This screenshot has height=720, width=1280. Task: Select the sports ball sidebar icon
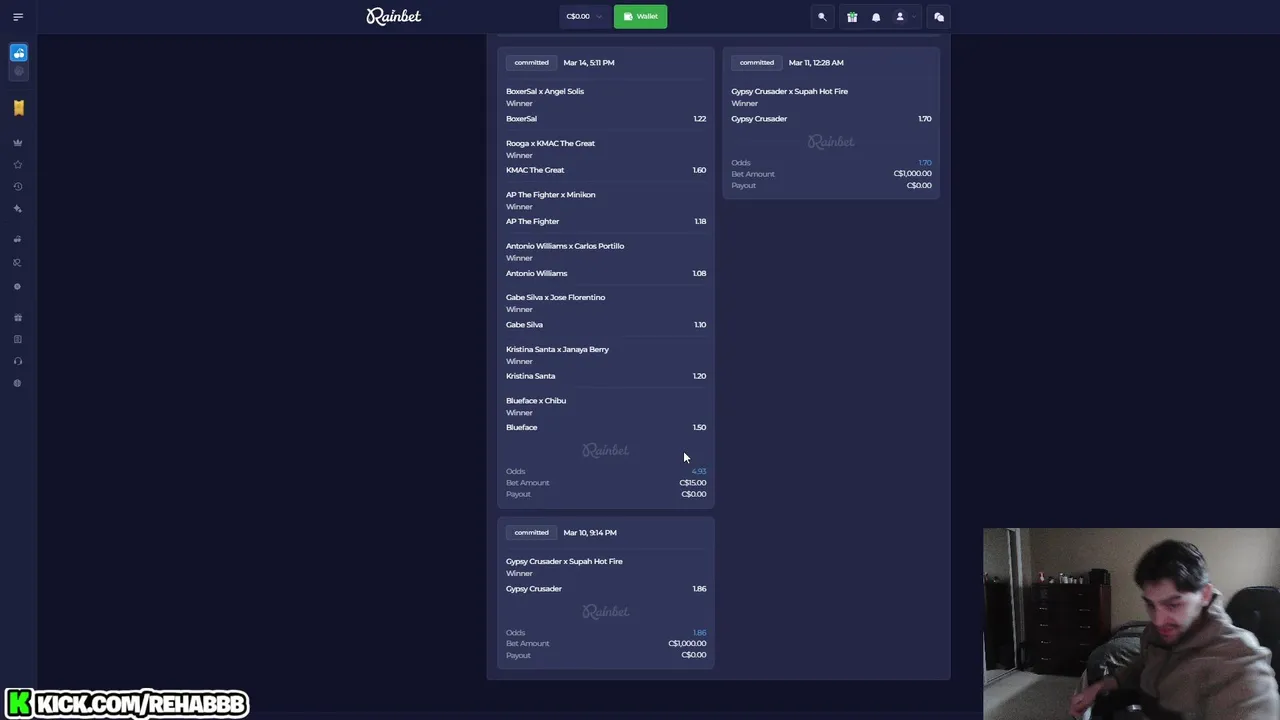click(18, 72)
